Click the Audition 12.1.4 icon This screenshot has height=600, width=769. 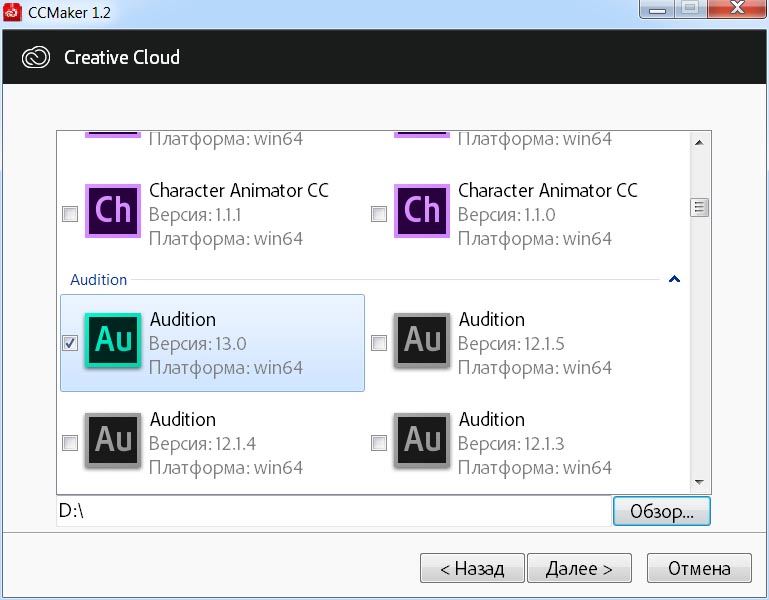tap(113, 440)
